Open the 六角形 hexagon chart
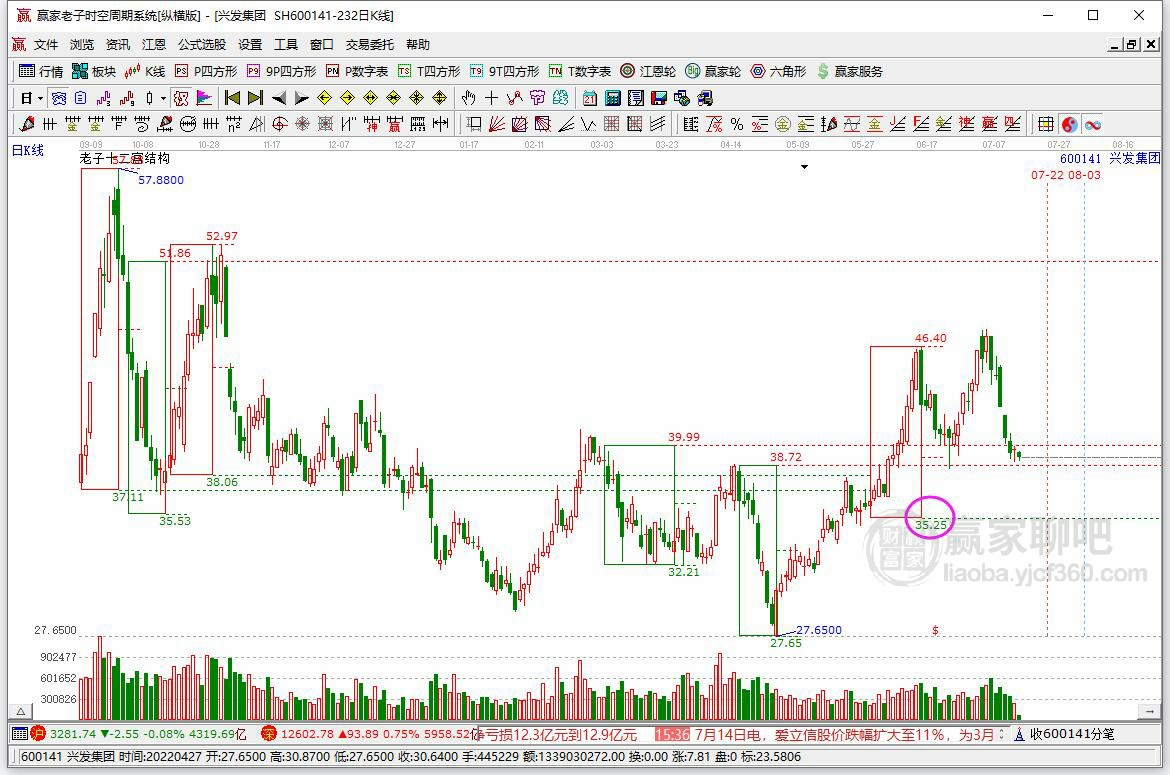The width and height of the screenshot is (1170, 775). [778, 71]
